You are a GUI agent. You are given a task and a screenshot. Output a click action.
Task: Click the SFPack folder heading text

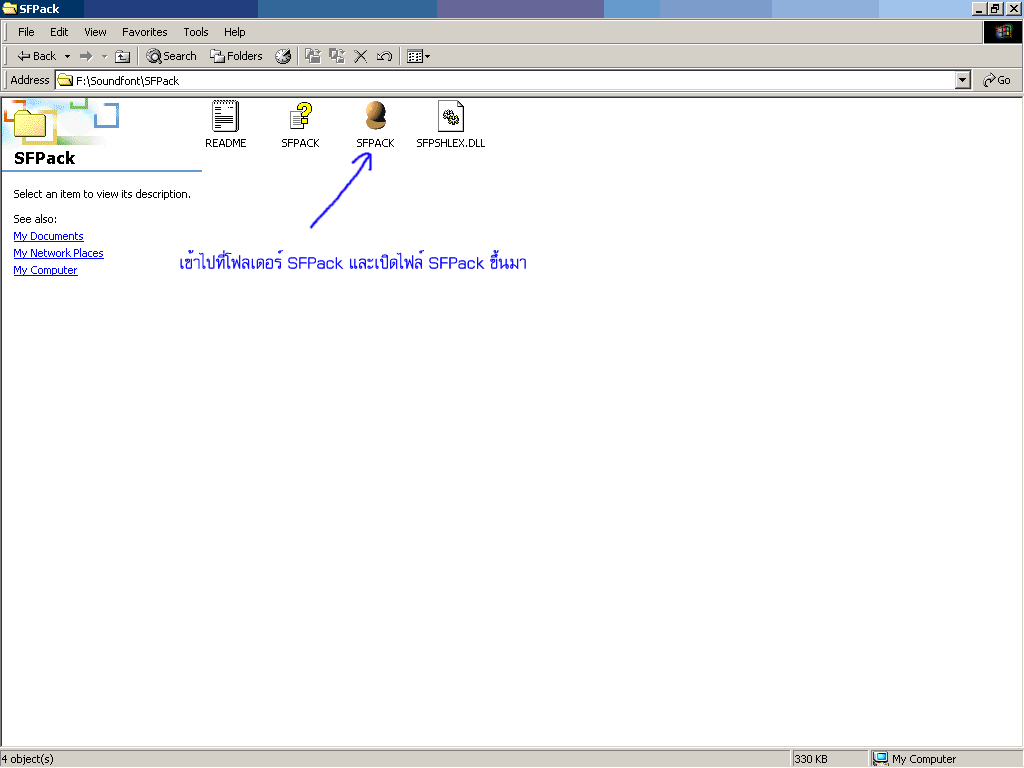[x=44, y=158]
